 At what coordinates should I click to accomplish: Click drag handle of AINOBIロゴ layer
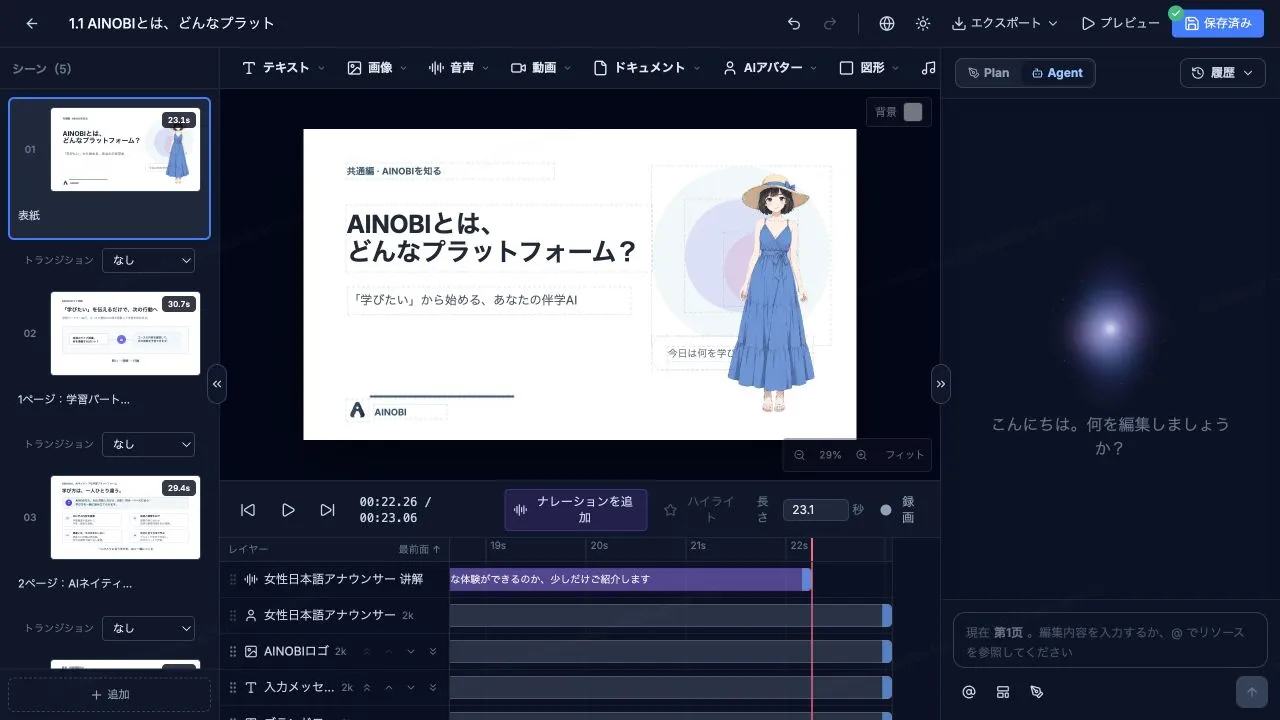click(233, 651)
